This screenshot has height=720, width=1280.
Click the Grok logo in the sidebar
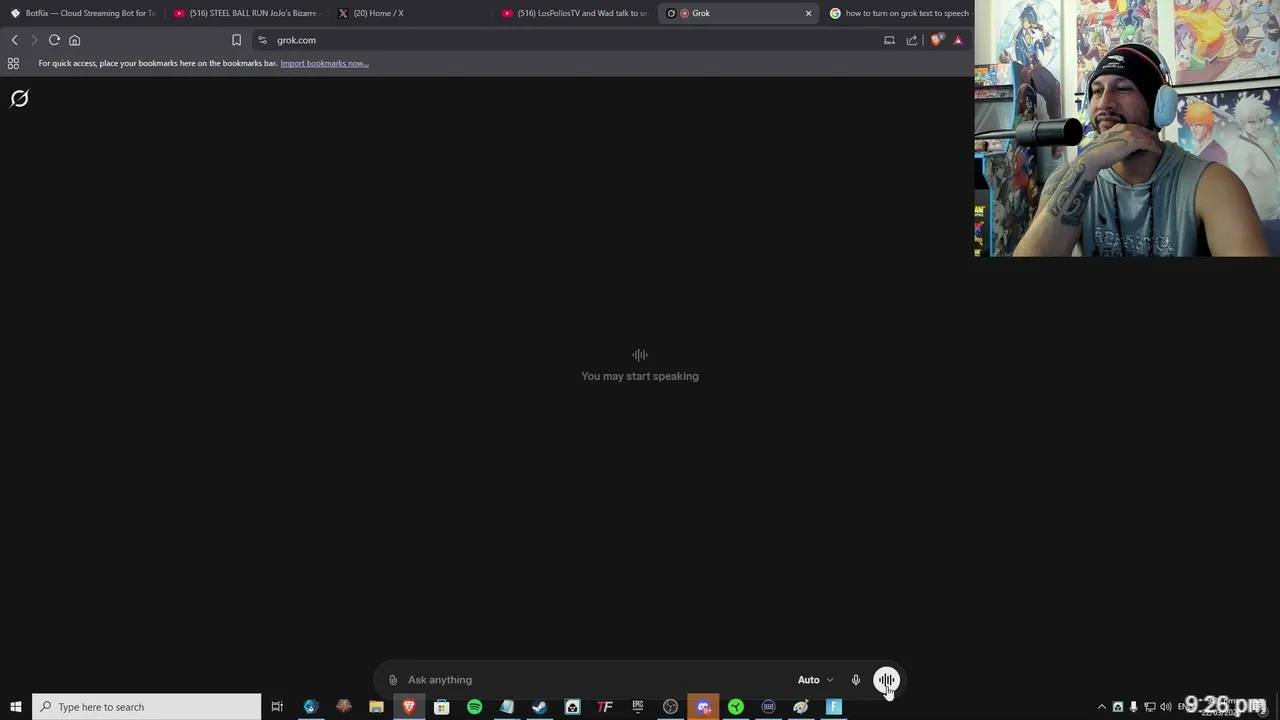[x=19, y=98]
